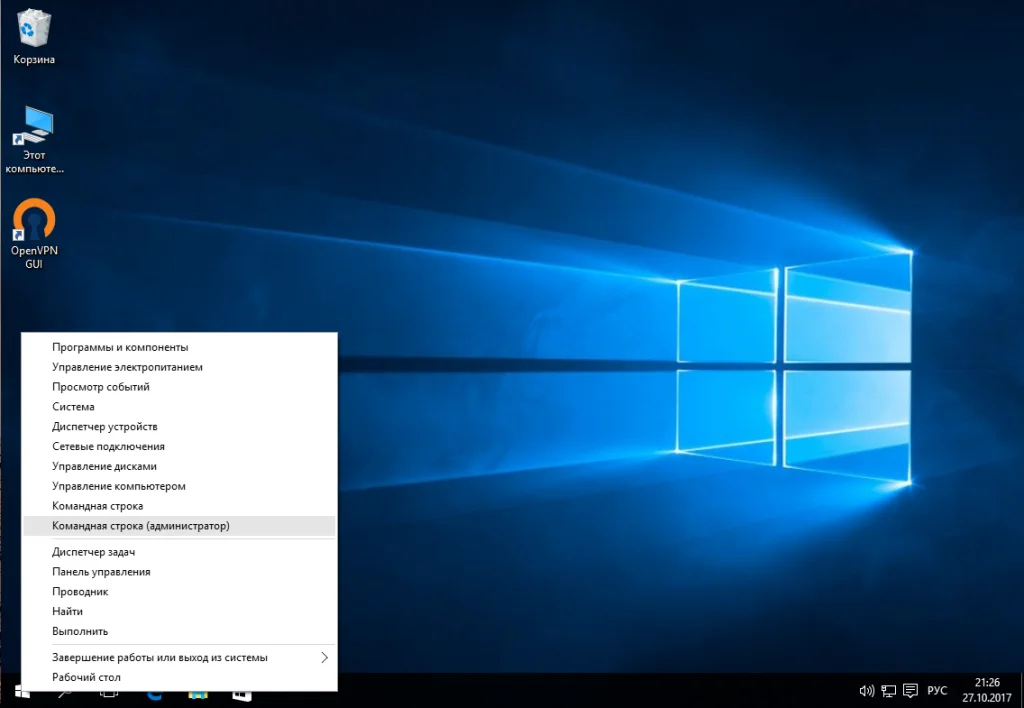Click Выполнить to open Run dialog
Viewport: 1024px width, 708px height.
pyautogui.click(x=80, y=631)
